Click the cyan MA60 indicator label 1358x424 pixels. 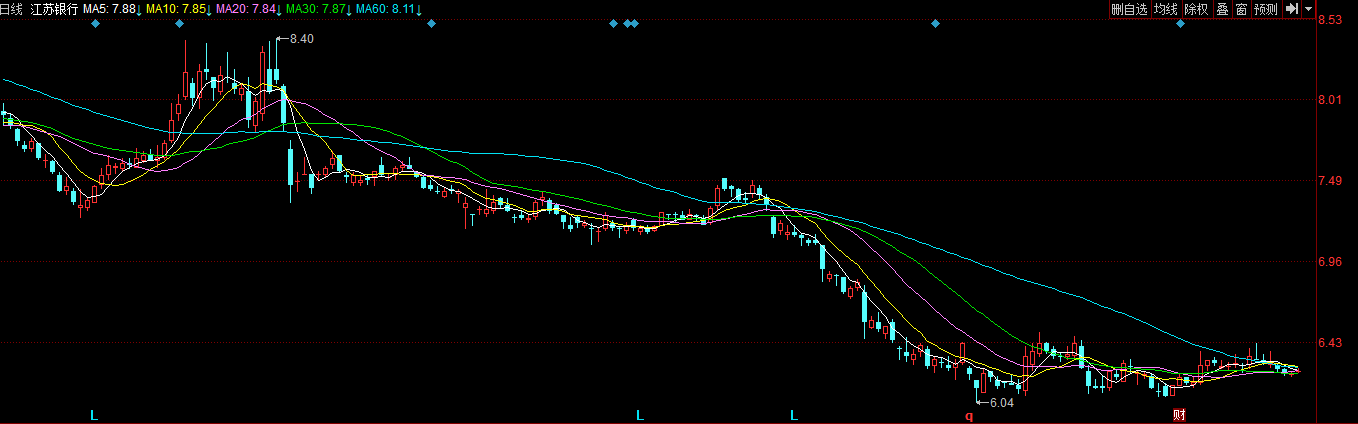[x=388, y=9]
